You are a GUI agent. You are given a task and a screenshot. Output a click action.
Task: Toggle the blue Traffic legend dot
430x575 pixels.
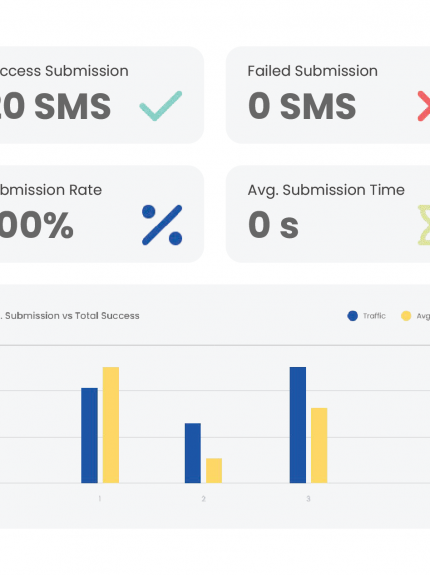[x=353, y=316]
